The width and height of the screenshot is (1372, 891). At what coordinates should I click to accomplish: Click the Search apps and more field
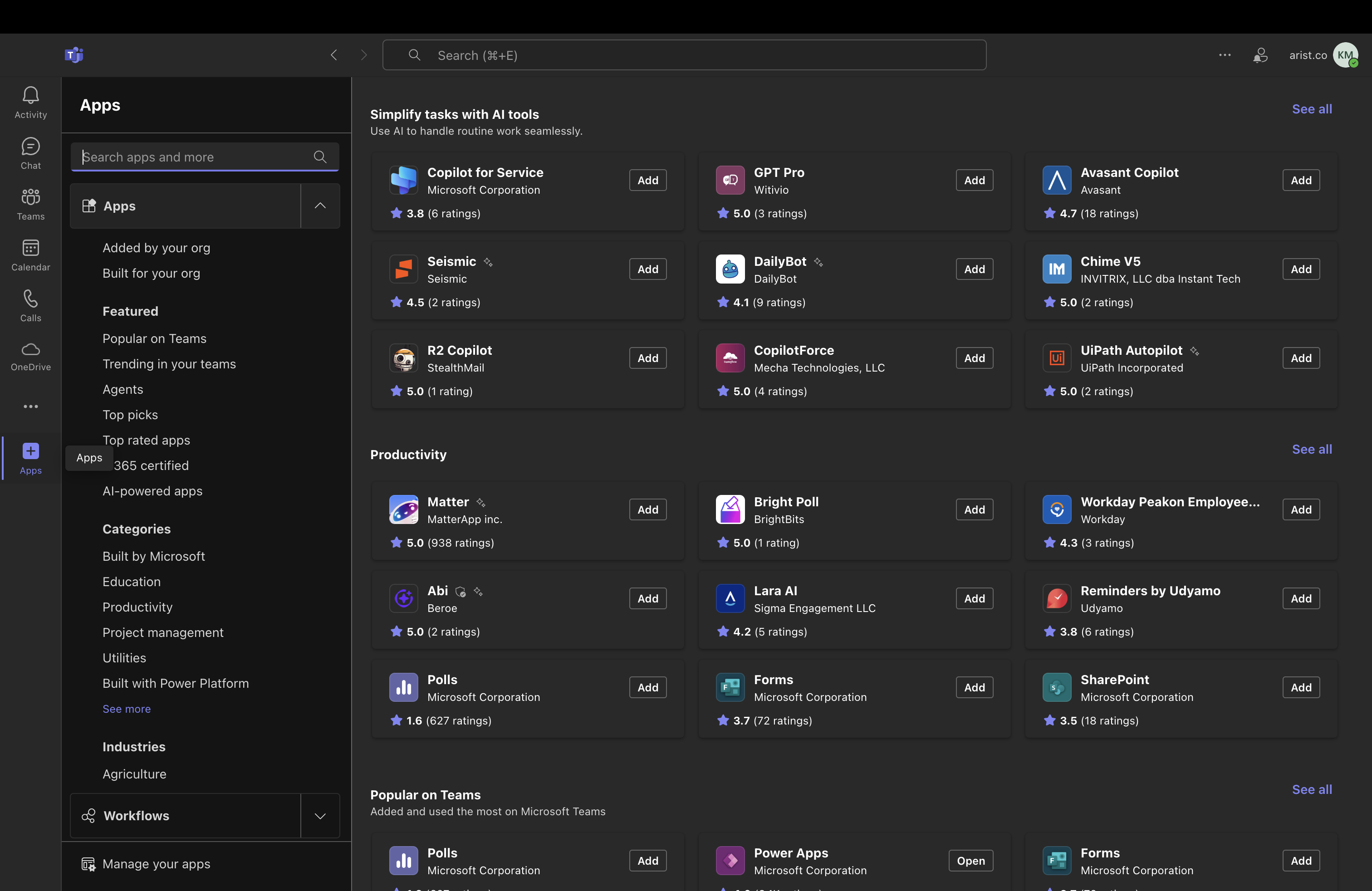(x=205, y=157)
